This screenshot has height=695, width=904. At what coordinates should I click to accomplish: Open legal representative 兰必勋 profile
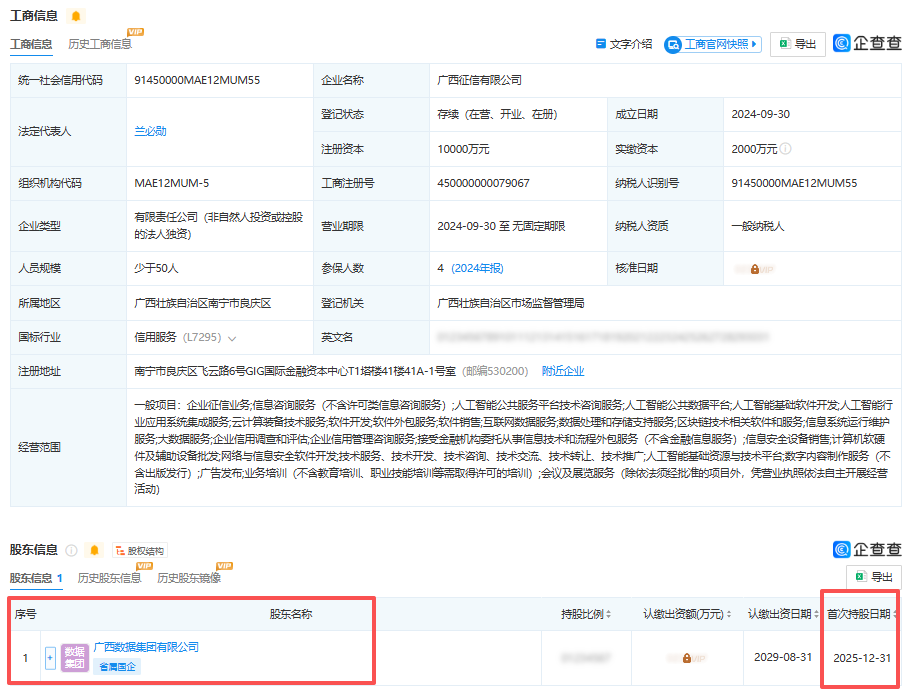150,130
